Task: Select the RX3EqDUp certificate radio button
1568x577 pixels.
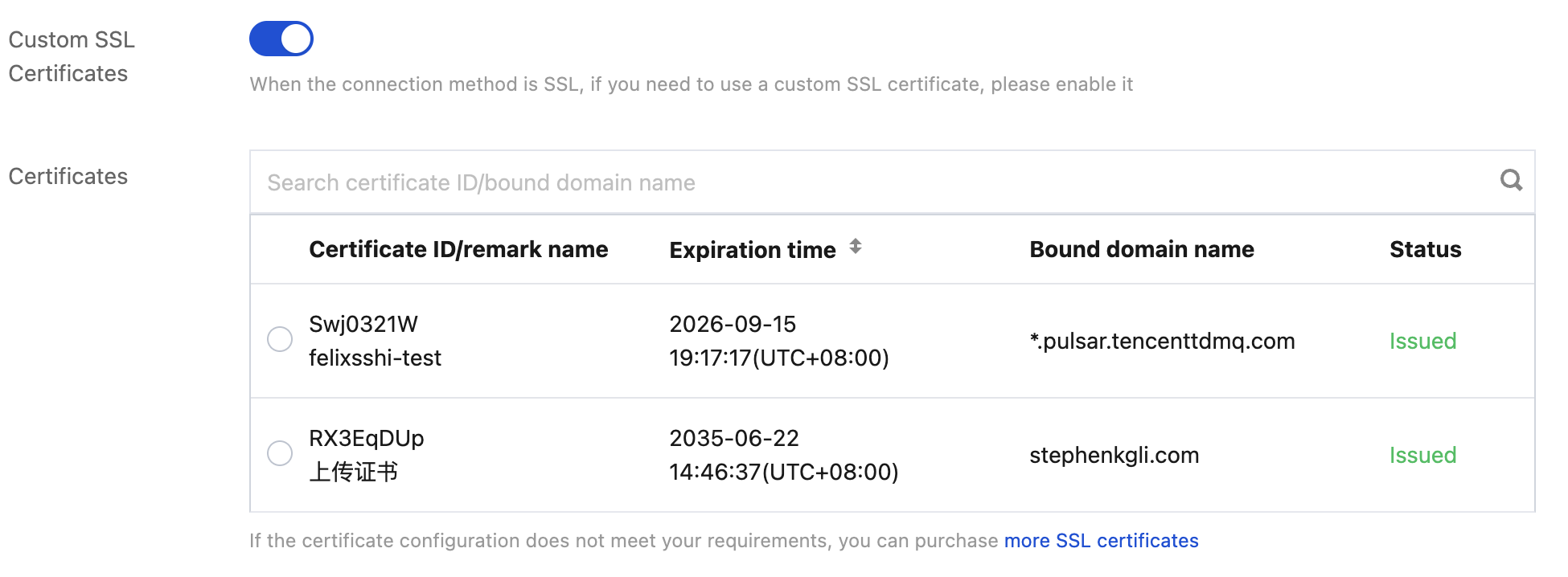Action: tap(280, 453)
